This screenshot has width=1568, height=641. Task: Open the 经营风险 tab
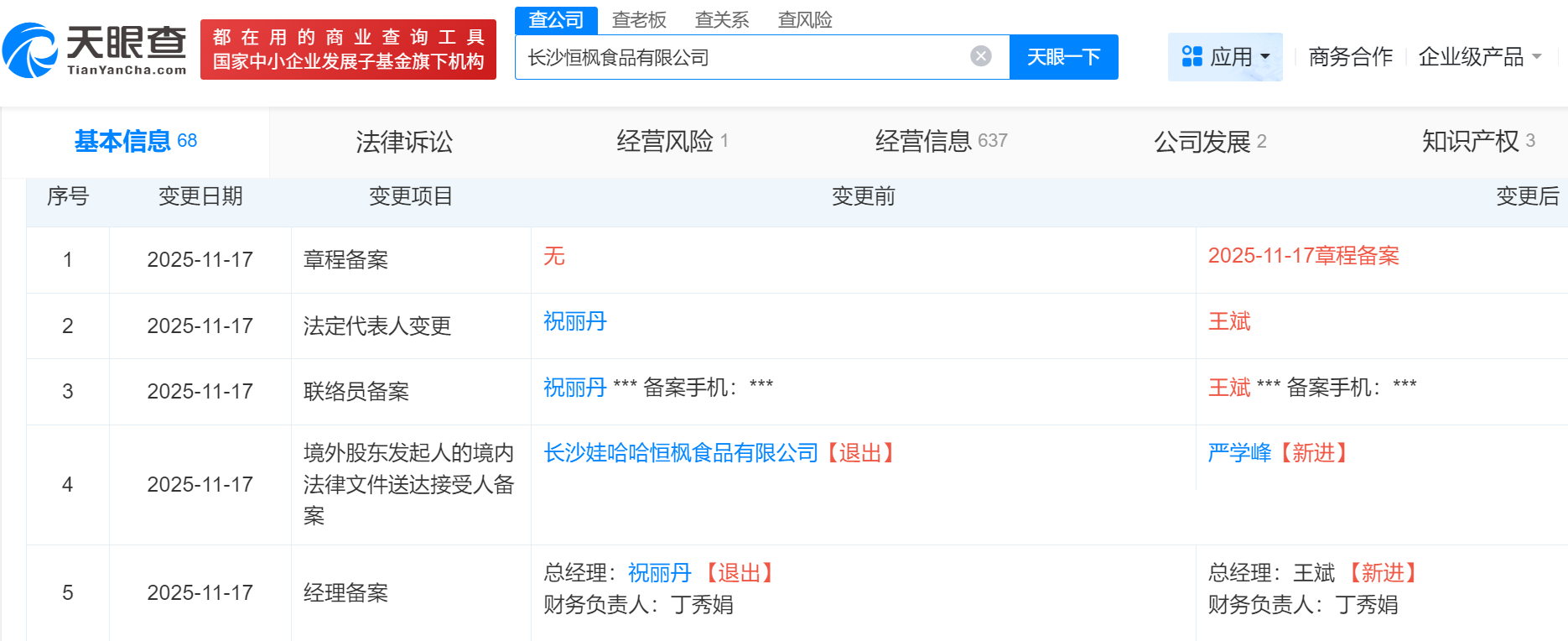[x=672, y=141]
